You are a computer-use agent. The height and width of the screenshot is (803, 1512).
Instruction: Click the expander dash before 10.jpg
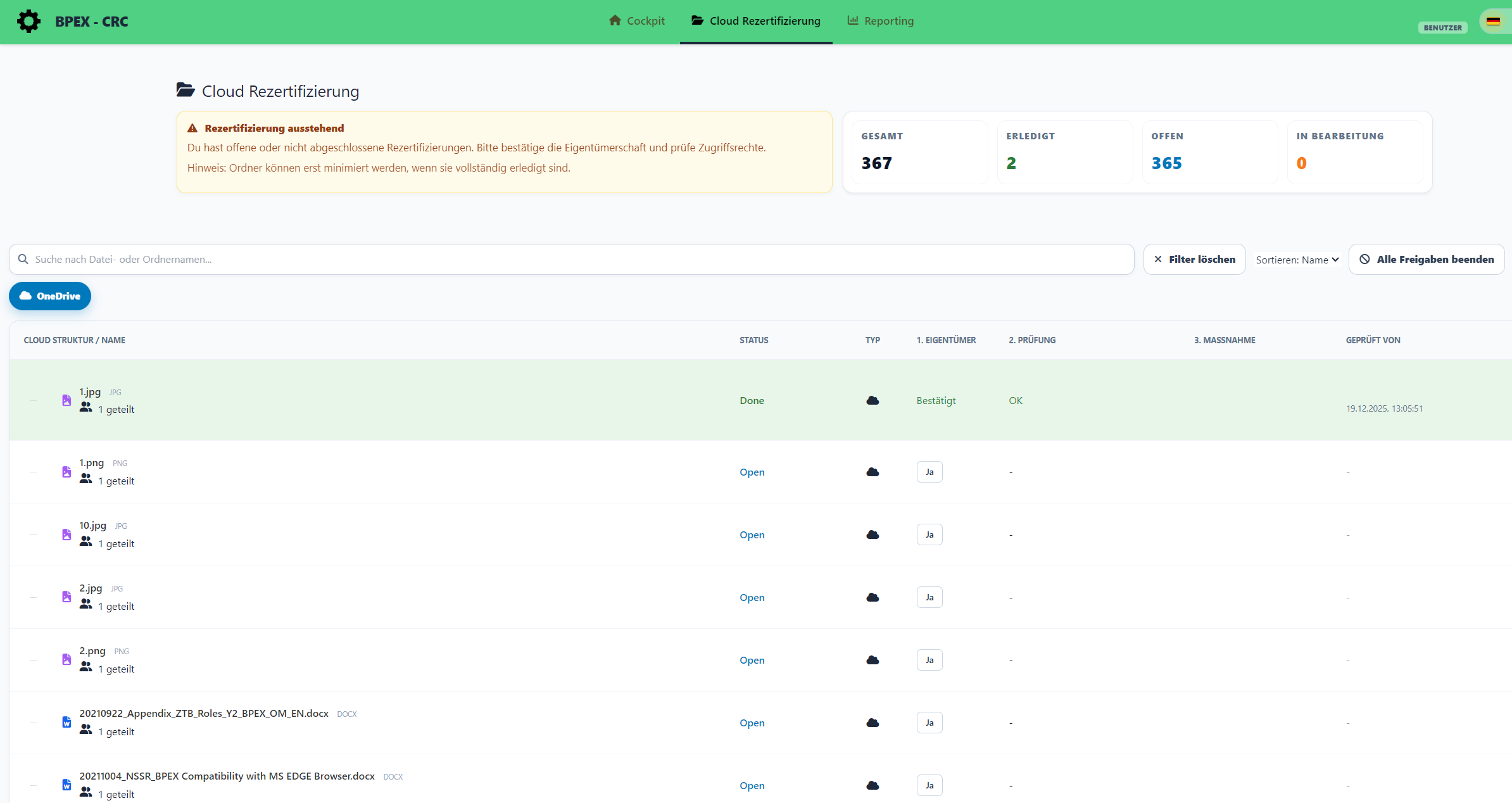33,534
